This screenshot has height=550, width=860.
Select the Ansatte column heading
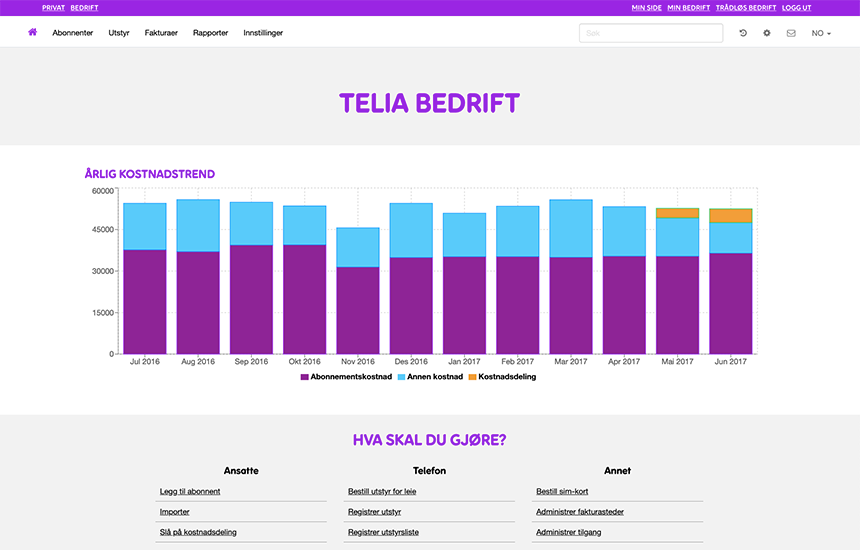tap(241, 470)
